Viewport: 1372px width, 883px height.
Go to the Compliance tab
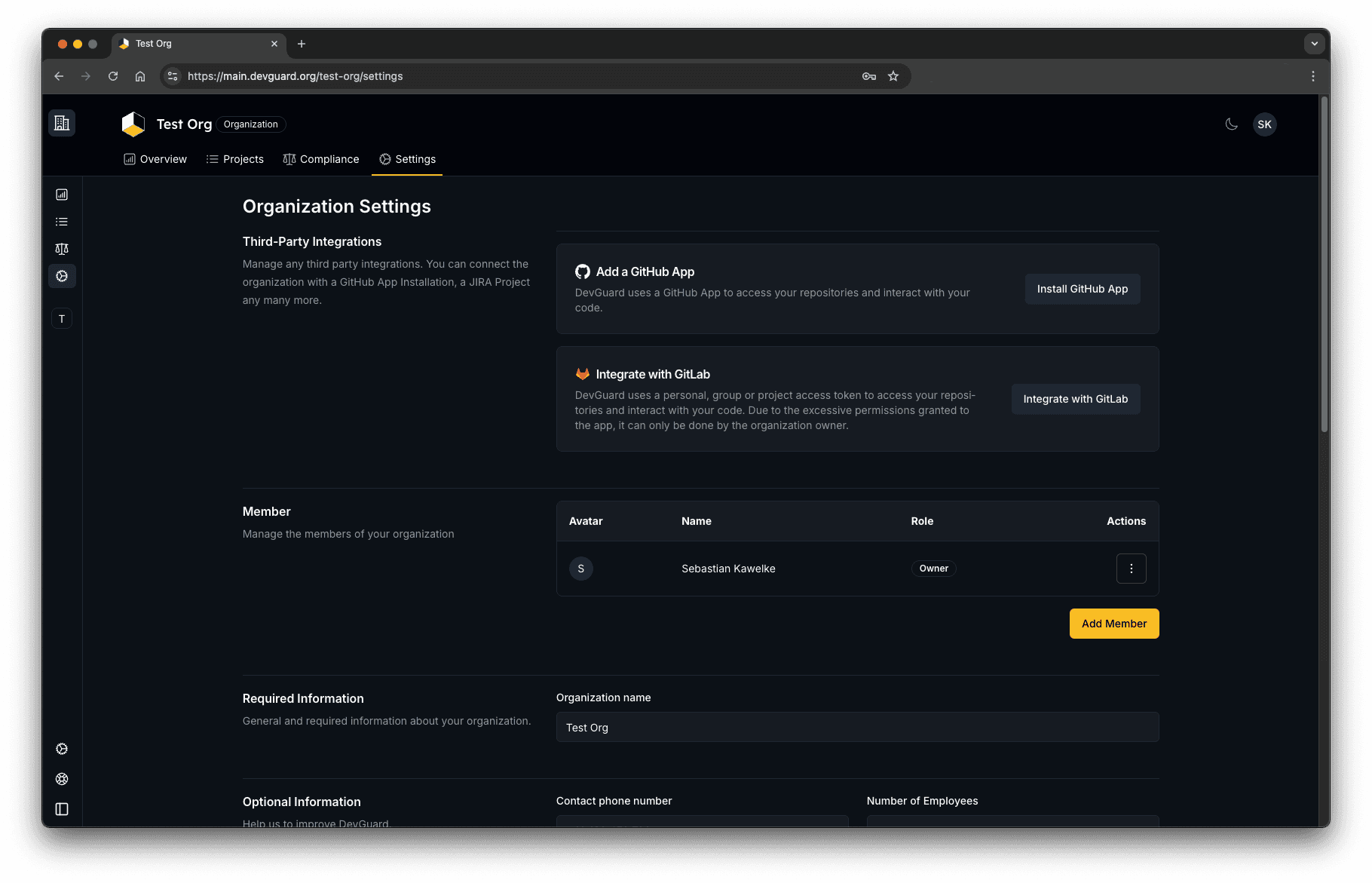(x=321, y=159)
